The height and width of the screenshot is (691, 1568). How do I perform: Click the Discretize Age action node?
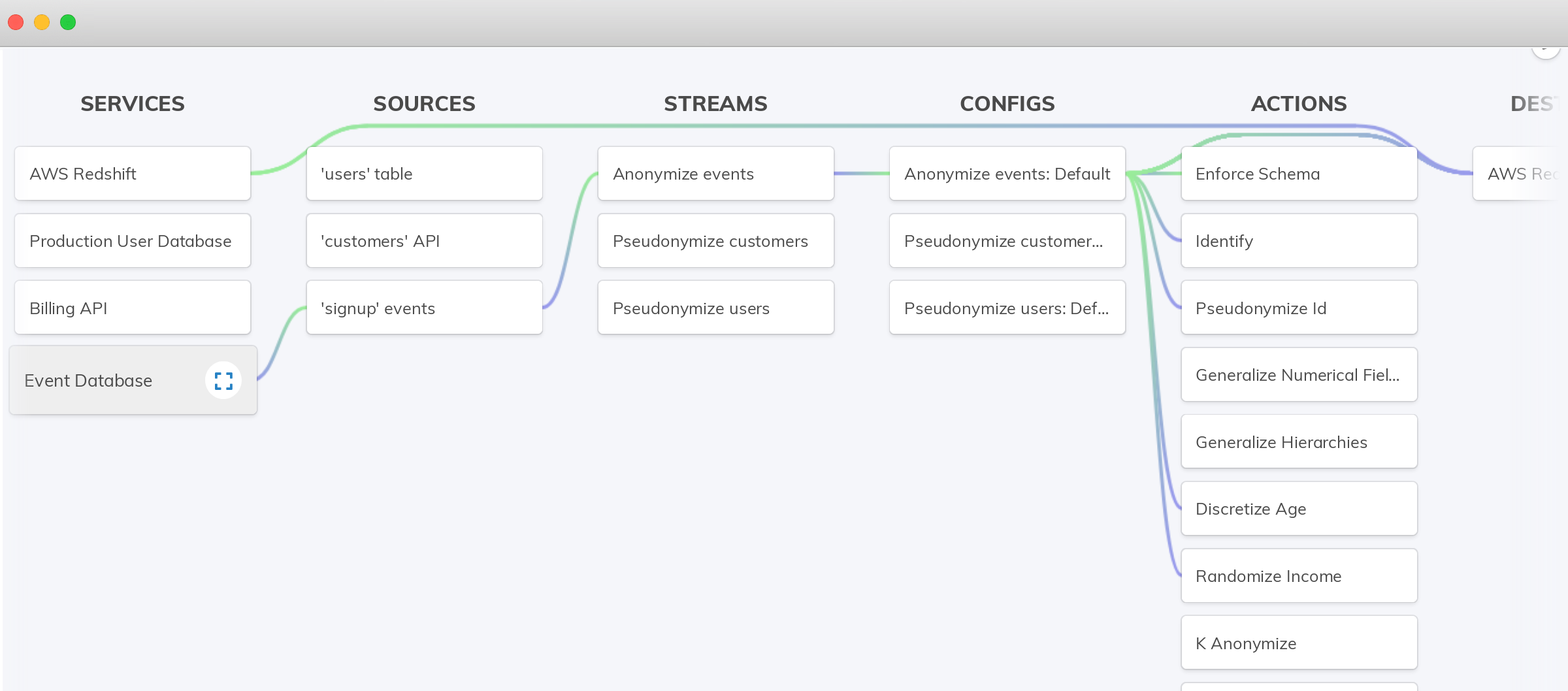(1299, 509)
